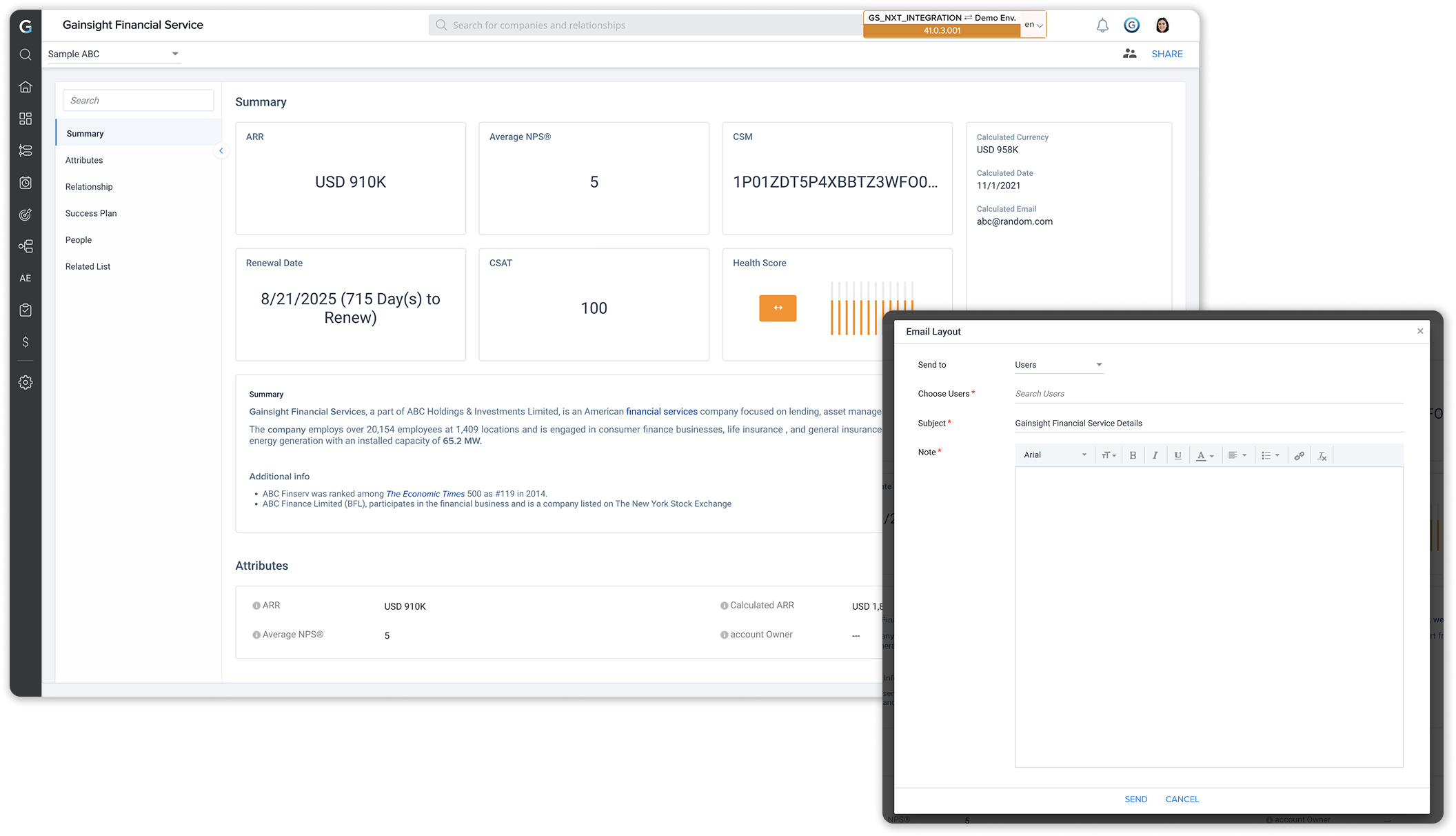Click the home icon in left sidebar
The height and width of the screenshot is (836, 1456).
click(26, 87)
